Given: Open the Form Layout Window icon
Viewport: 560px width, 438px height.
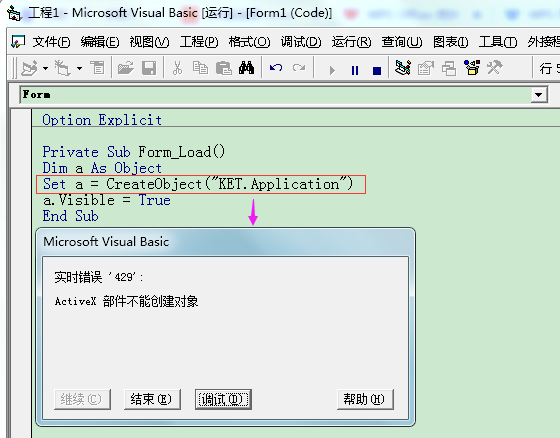Looking at the screenshot, I should click(449, 68).
